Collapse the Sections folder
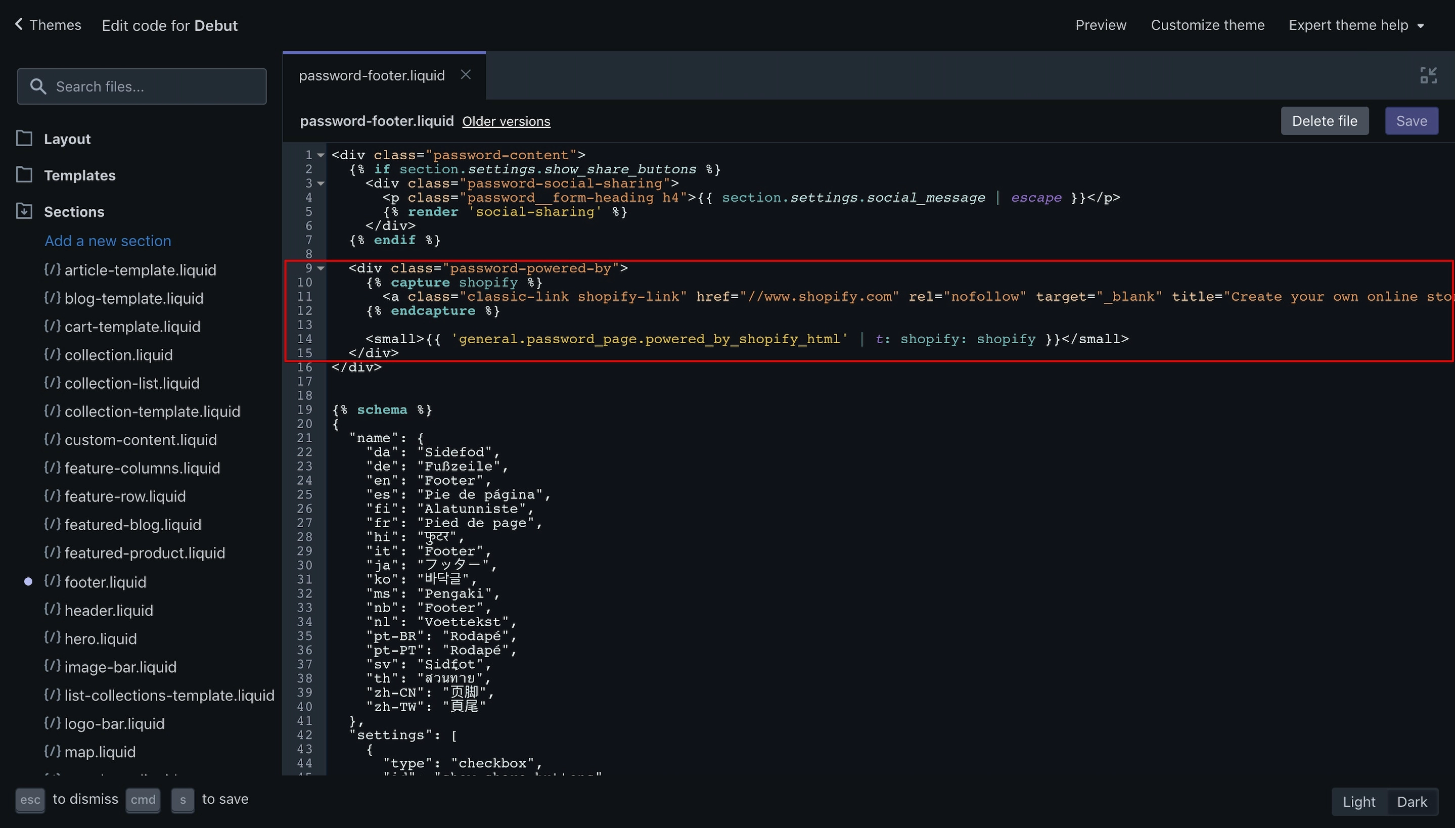1456x828 pixels. point(74,211)
